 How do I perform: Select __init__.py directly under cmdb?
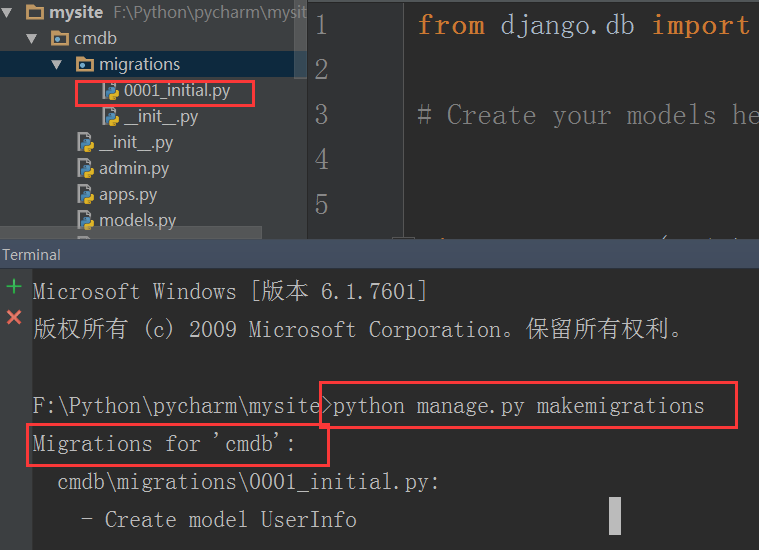[136, 143]
